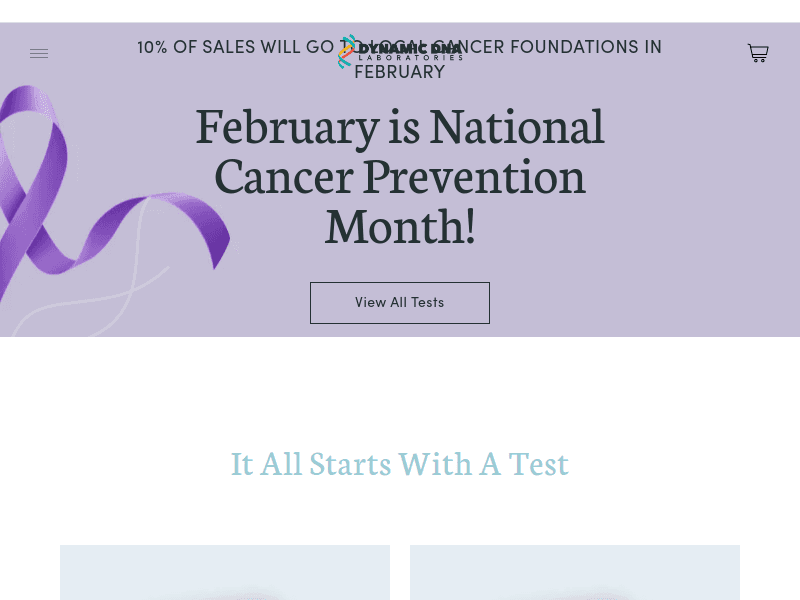Click the word "Test" in section heading
This screenshot has width=800, height=600.
coord(538,464)
